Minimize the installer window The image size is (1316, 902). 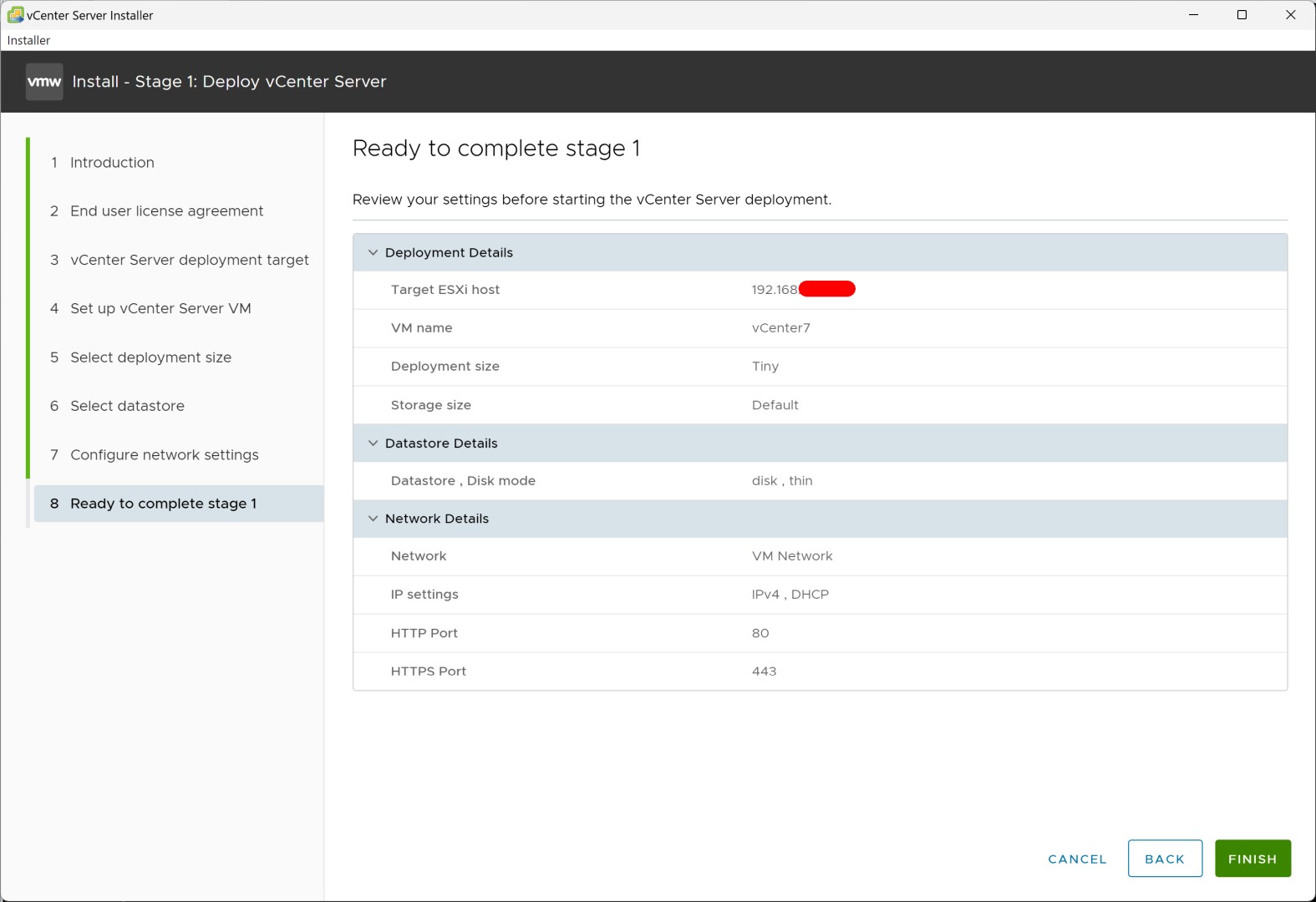pyautogui.click(x=1193, y=15)
